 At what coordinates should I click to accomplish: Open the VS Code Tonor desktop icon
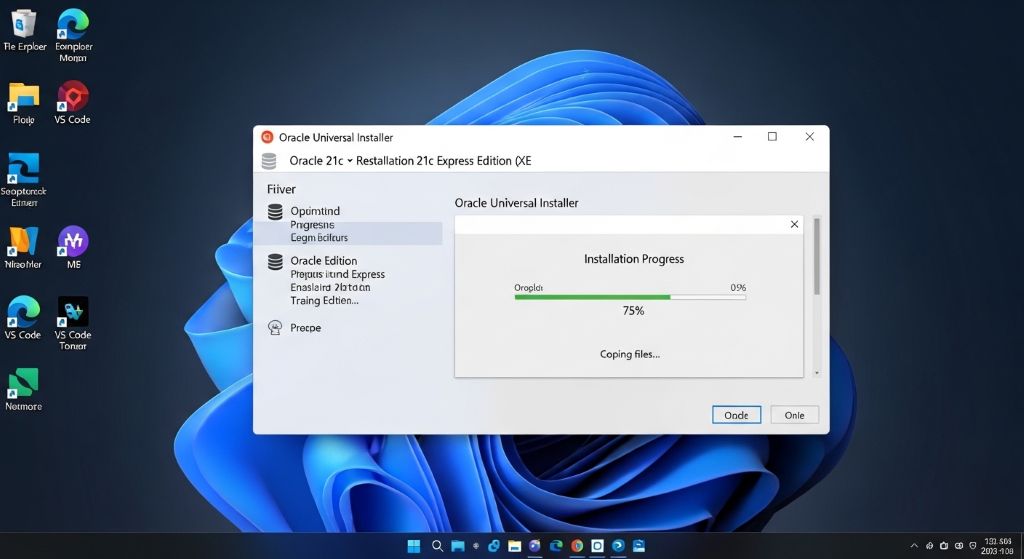coord(72,323)
